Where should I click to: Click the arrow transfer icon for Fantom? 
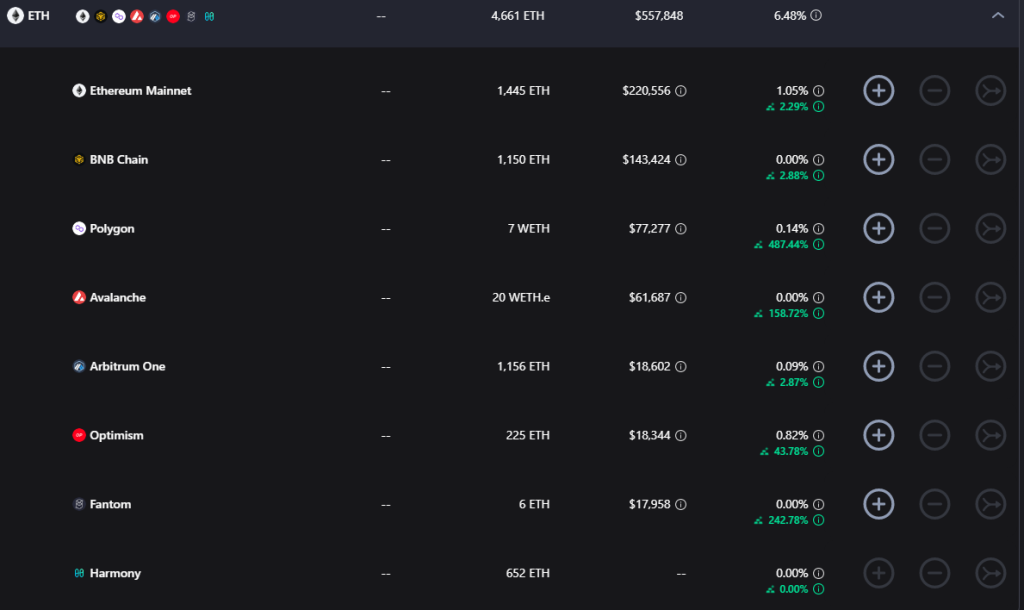click(x=991, y=504)
